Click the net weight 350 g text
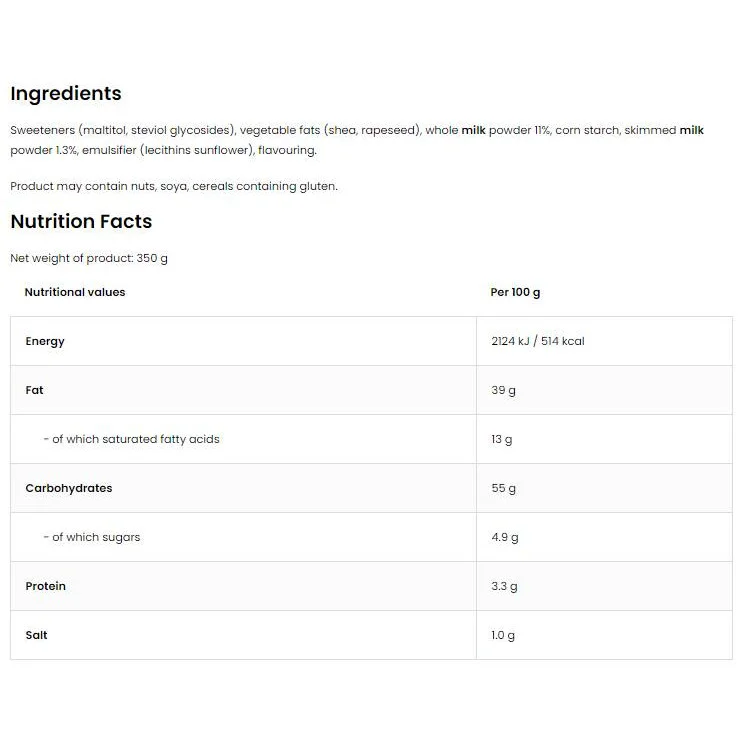The width and height of the screenshot is (741, 741). pyautogui.click(x=89, y=258)
